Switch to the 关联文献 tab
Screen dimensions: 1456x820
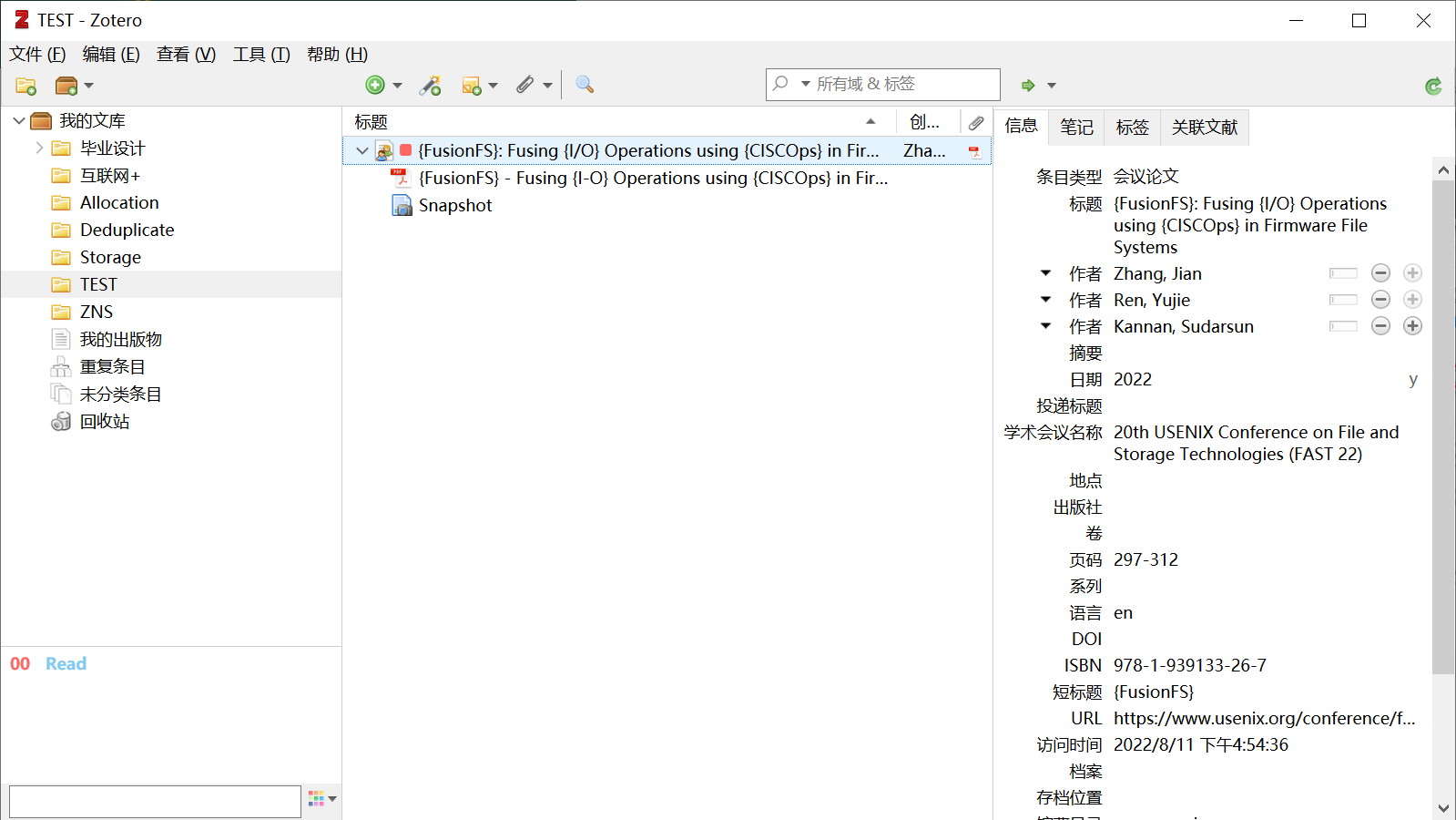pyautogui.click(x=1205, y=127)
